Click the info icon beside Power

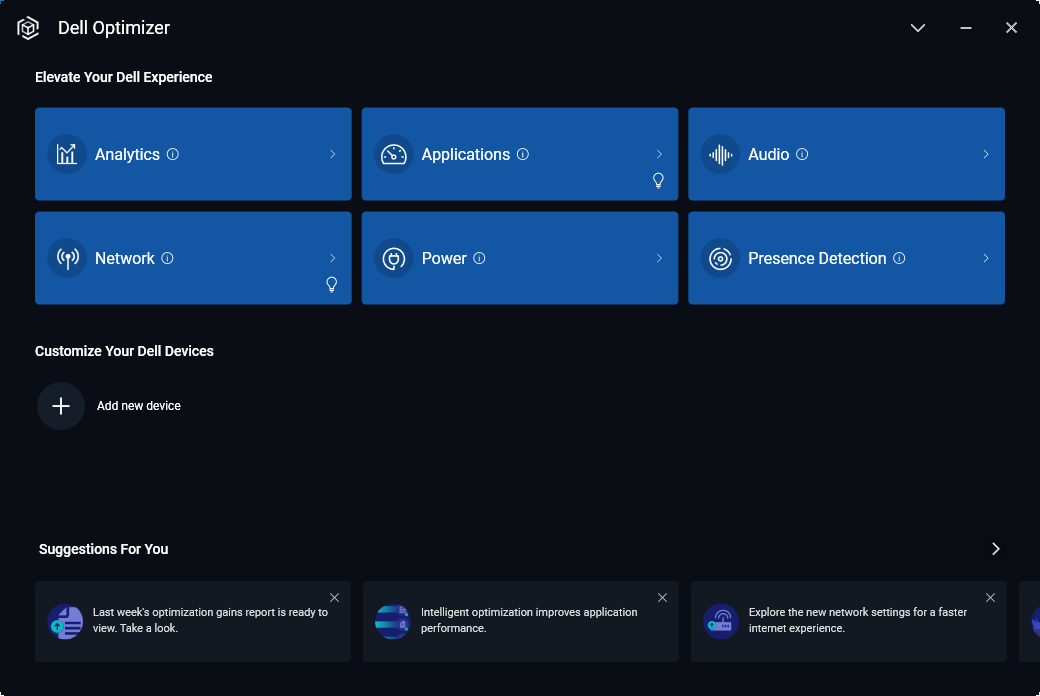tap(479, 258)
